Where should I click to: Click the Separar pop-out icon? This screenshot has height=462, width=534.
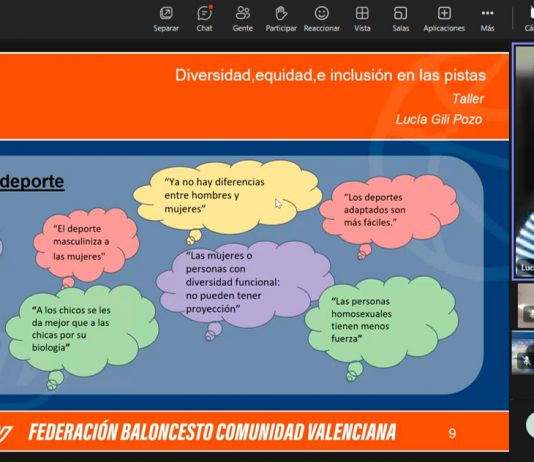point(166,19)
